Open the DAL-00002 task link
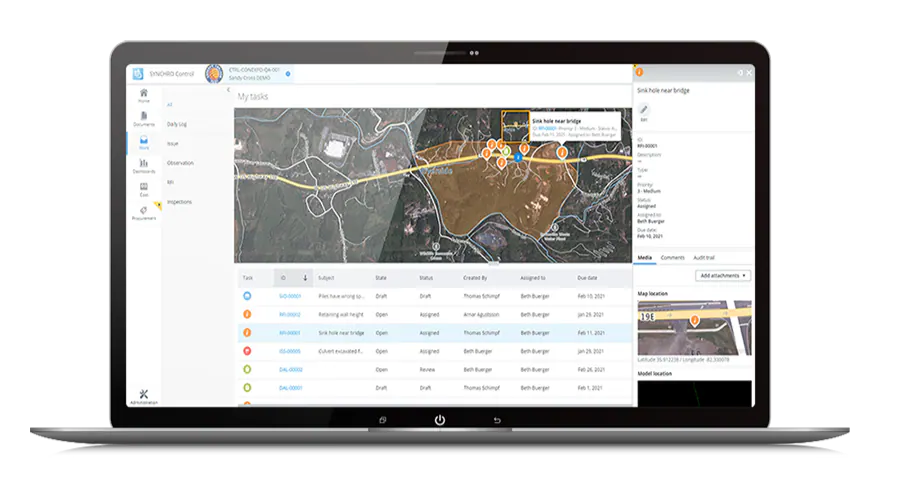 click(290, 370)
